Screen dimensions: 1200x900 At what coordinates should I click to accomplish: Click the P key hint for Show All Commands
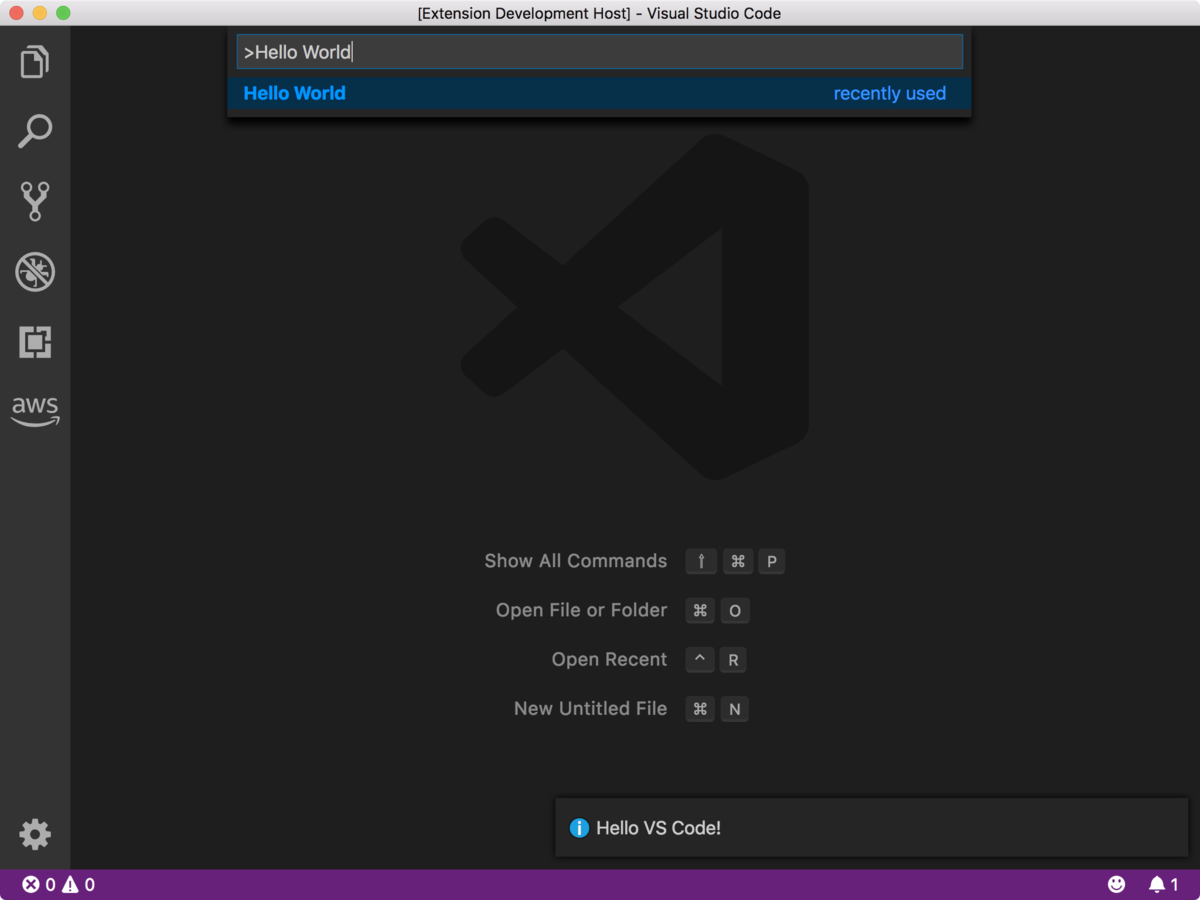pos(771,561)
